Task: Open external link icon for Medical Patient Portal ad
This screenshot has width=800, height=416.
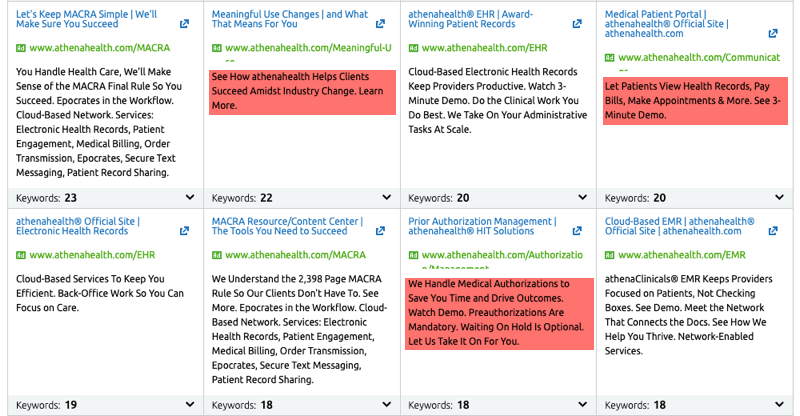Action: 775,23
